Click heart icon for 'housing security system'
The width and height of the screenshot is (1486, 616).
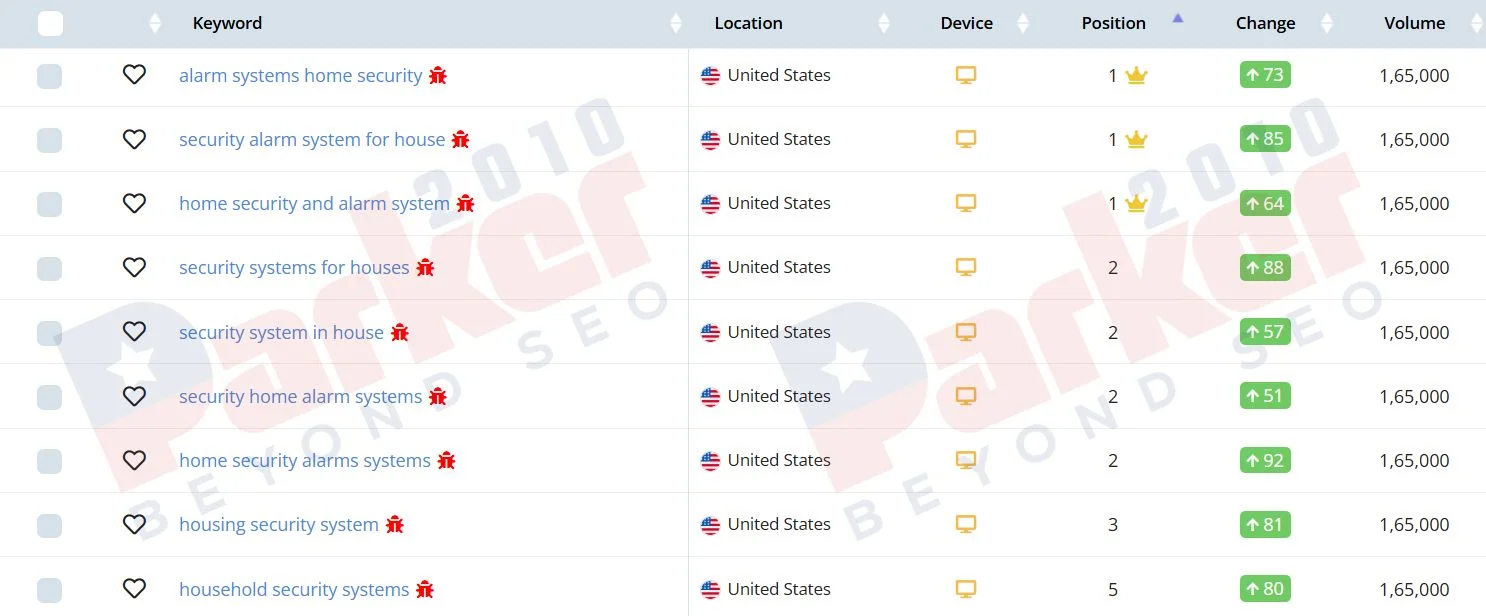pos(134,524)
